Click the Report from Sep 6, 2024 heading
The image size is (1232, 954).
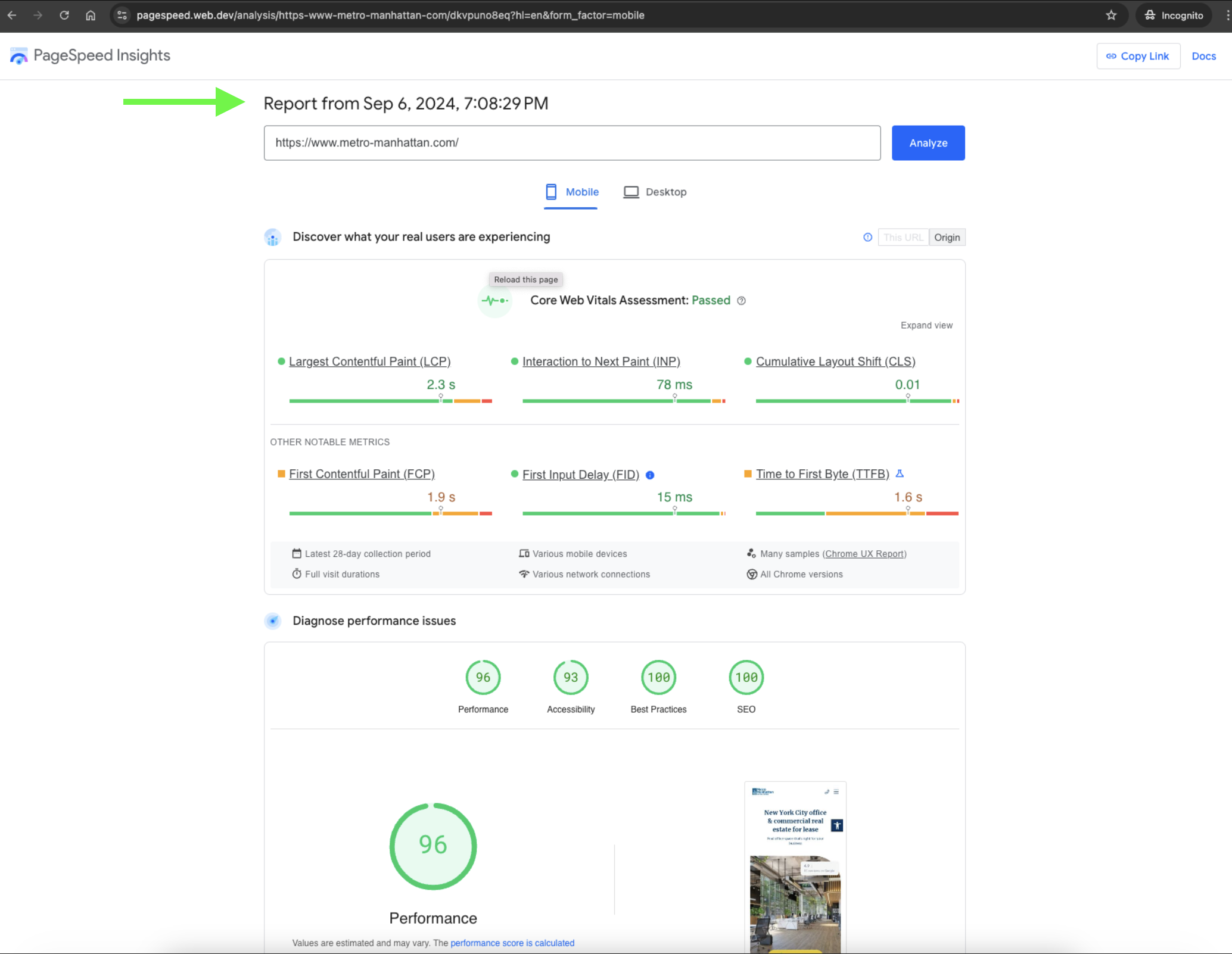click(x=406, y=104)
